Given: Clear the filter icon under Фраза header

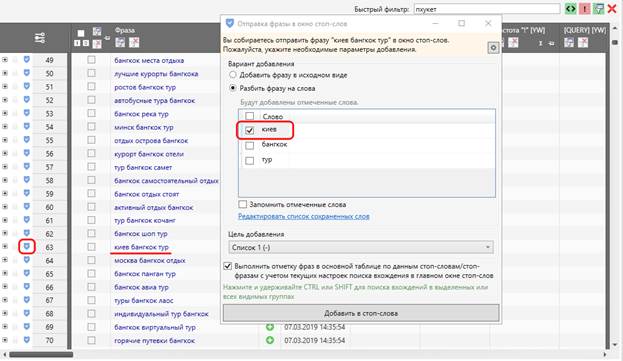Looking at the screenshot, I should click(x=134, y=42).
